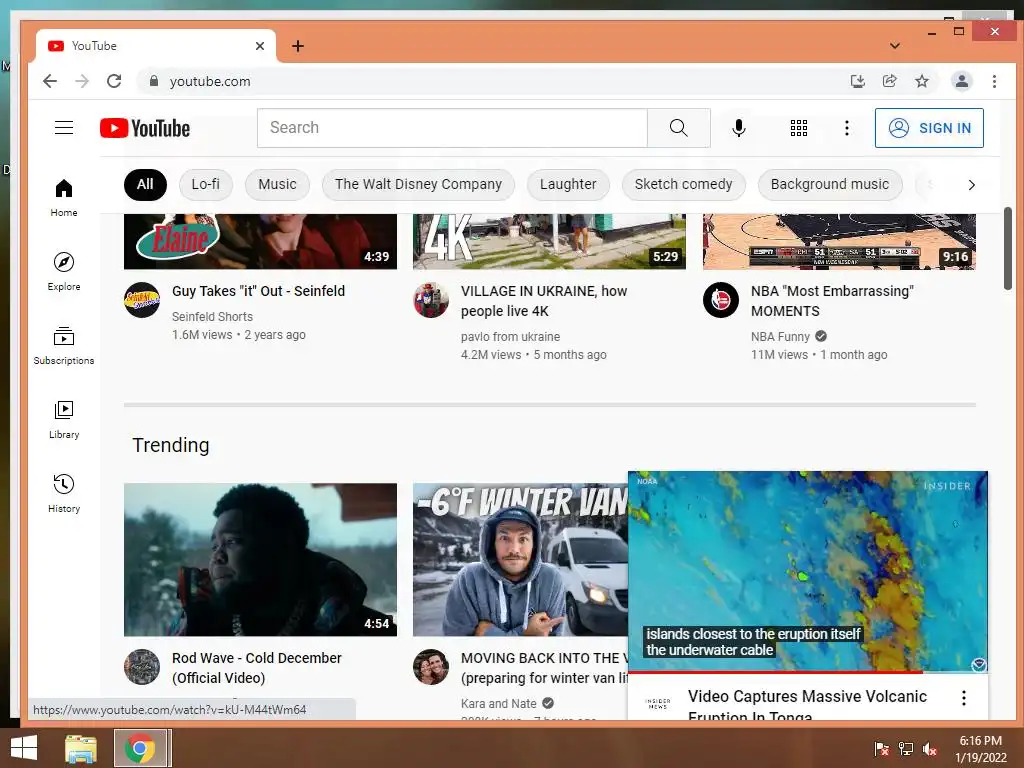Image resolution: width=1024 pixels, height=768 pixels.
Task: Open Seinfeld Shorts channel name link
Action: click(x=212, y=317)
